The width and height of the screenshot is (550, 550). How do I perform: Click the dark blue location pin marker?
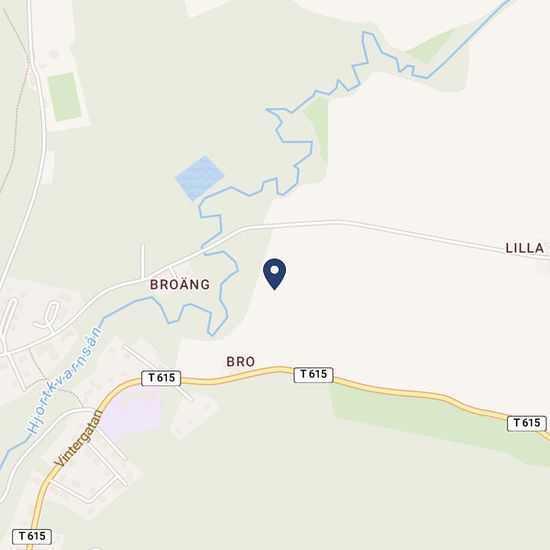(275, 274)
